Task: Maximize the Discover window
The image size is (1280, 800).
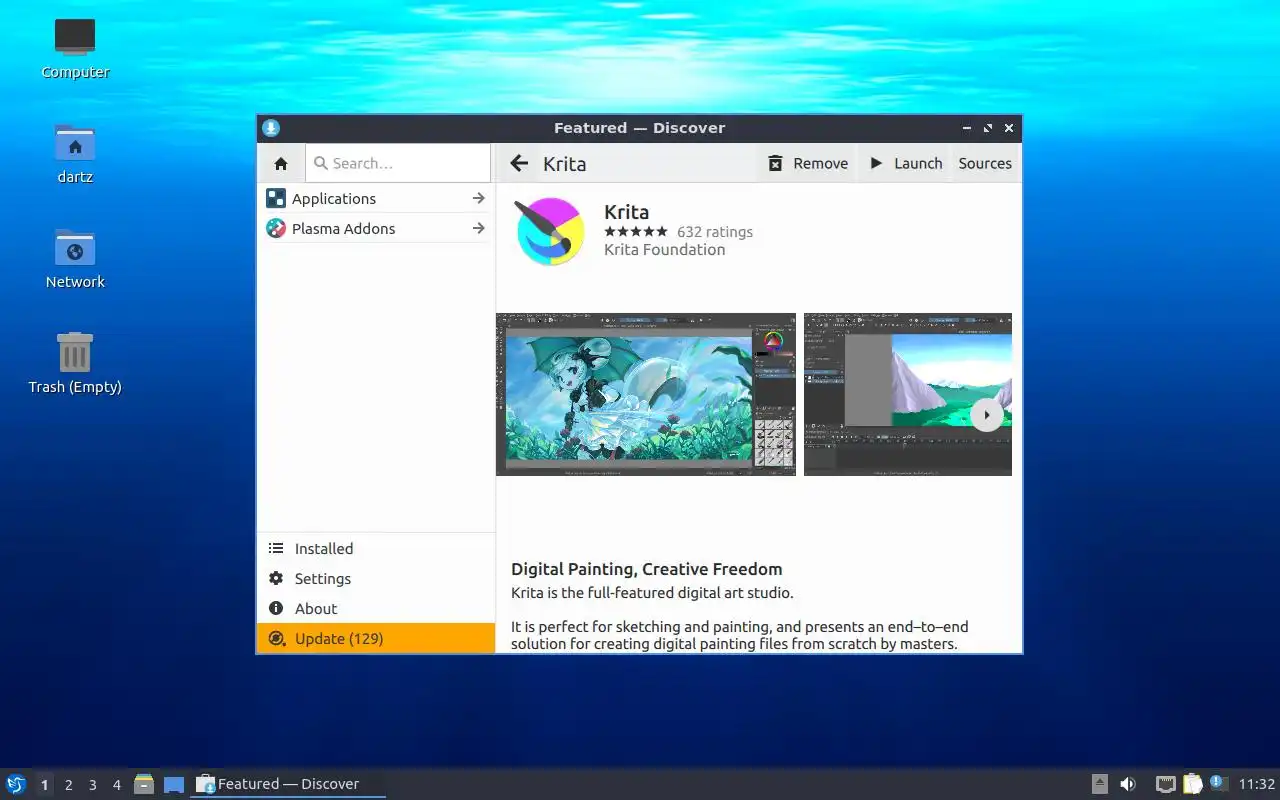Action: click(x=988, y=128)
